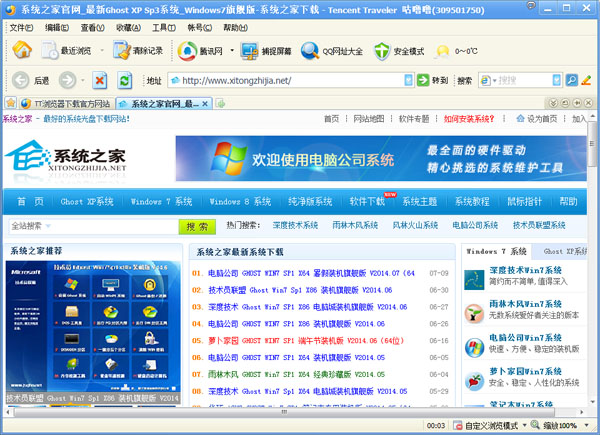Click the 雨林木风Win7系统 thumbnail icon
Screen dimensions: 600x435
(x=474, y=313)
